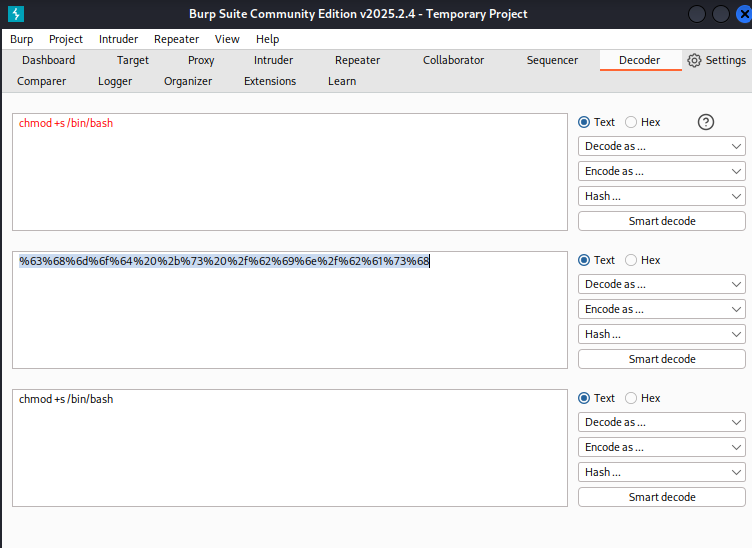Click the Burp Suite logo icon
752x548 pixels.
(15, 14)
